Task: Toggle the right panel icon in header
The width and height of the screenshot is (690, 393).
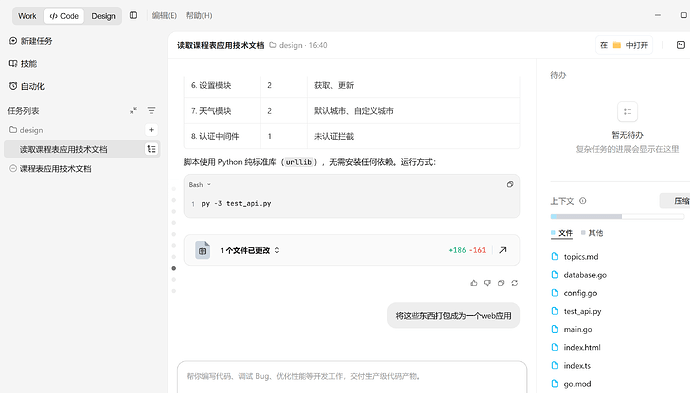Action: pos(680,45)
